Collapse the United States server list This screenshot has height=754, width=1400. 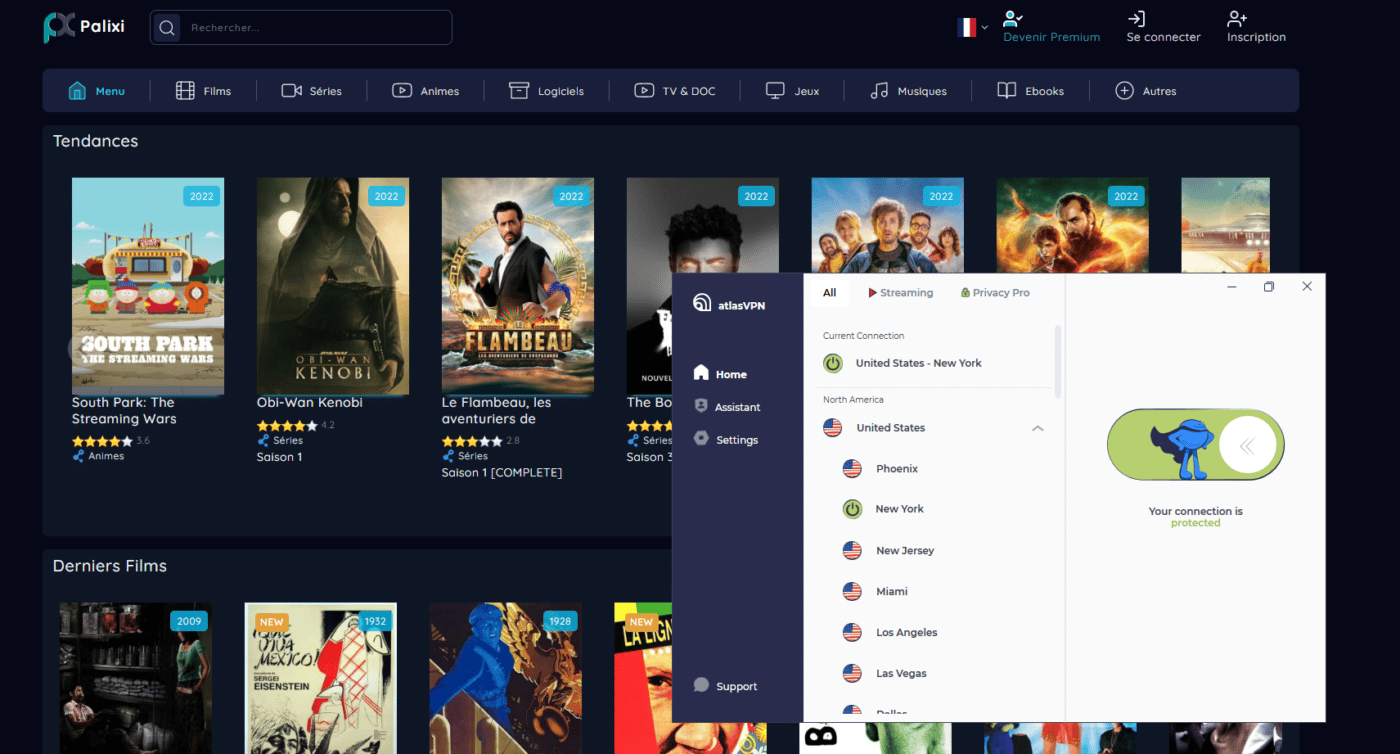(x=1037, y=428)
